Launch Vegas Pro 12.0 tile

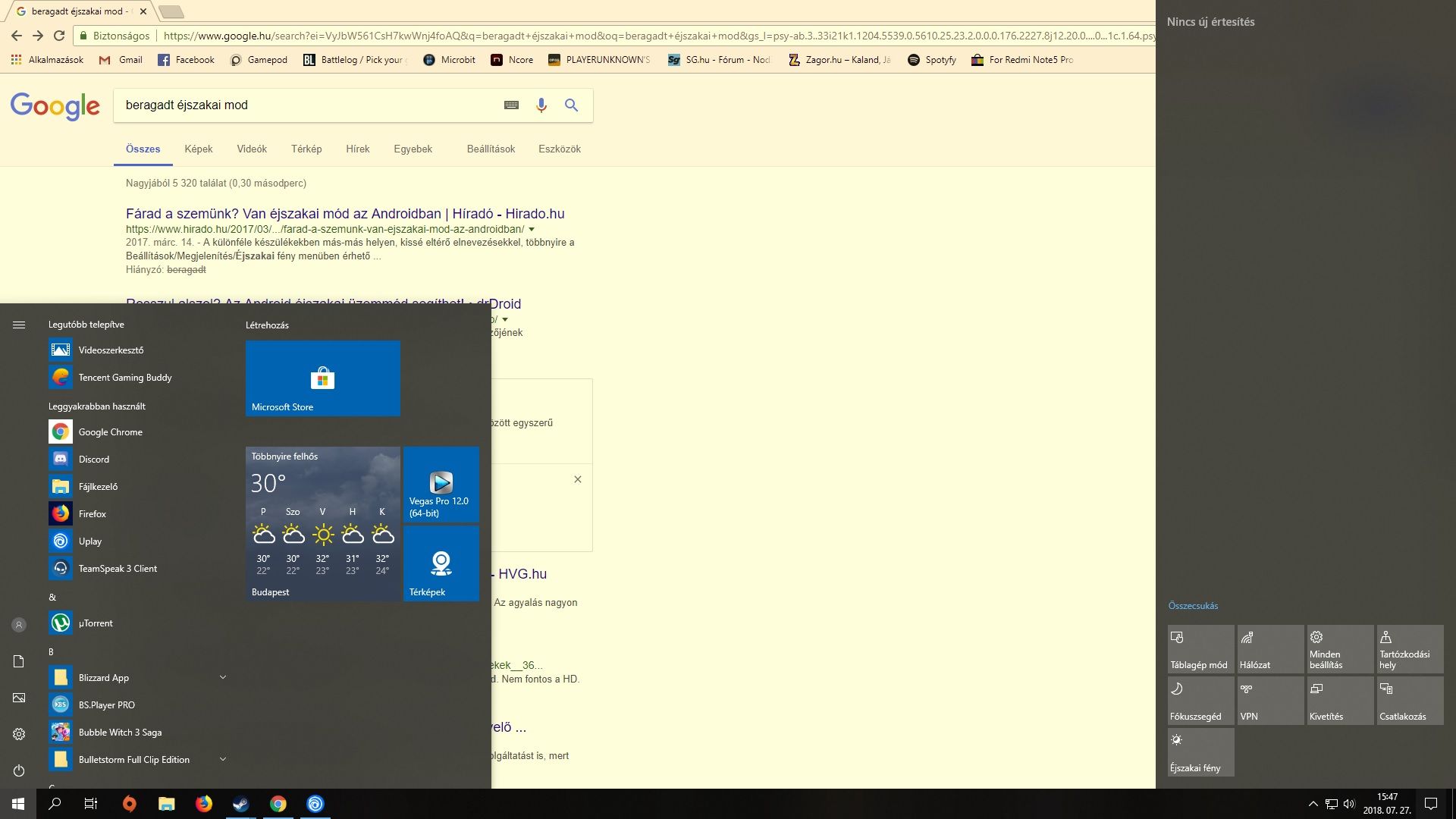(x=441, y=485)
